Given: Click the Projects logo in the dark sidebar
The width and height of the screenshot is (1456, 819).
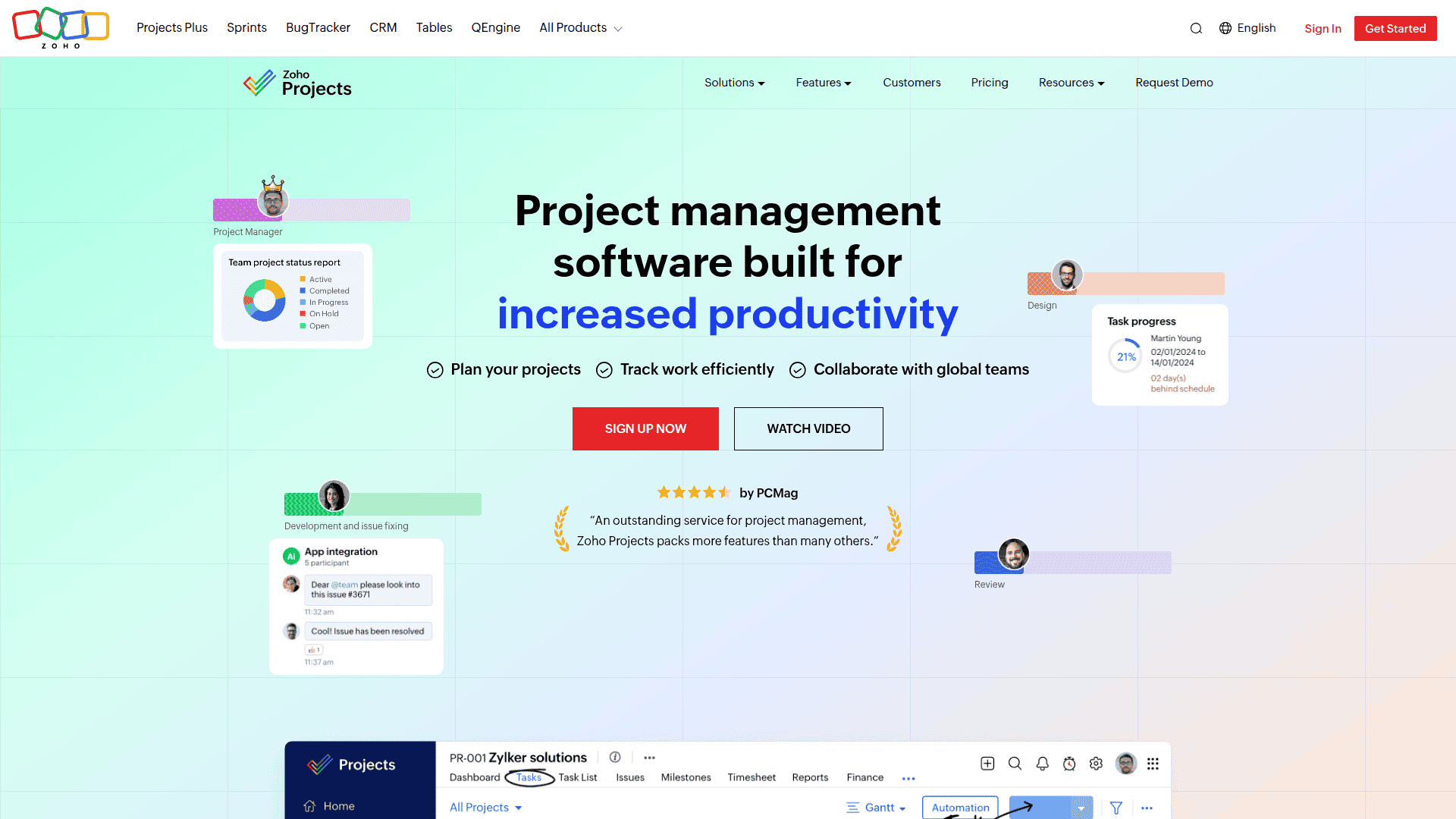Looking at the screenshot, I should pyautogui.click(x=351, y=764).
